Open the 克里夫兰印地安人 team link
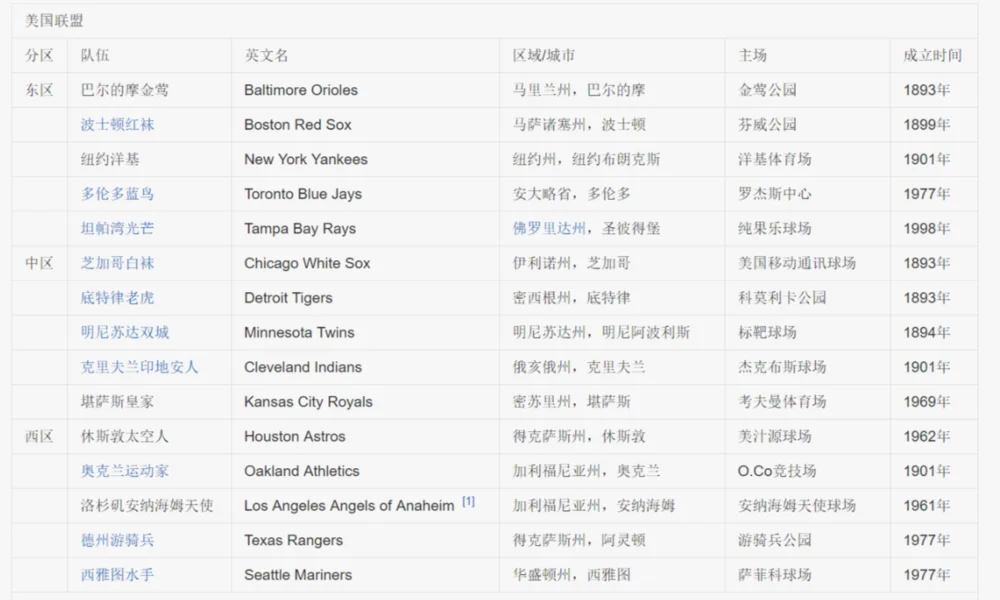 tap(140, 367)
